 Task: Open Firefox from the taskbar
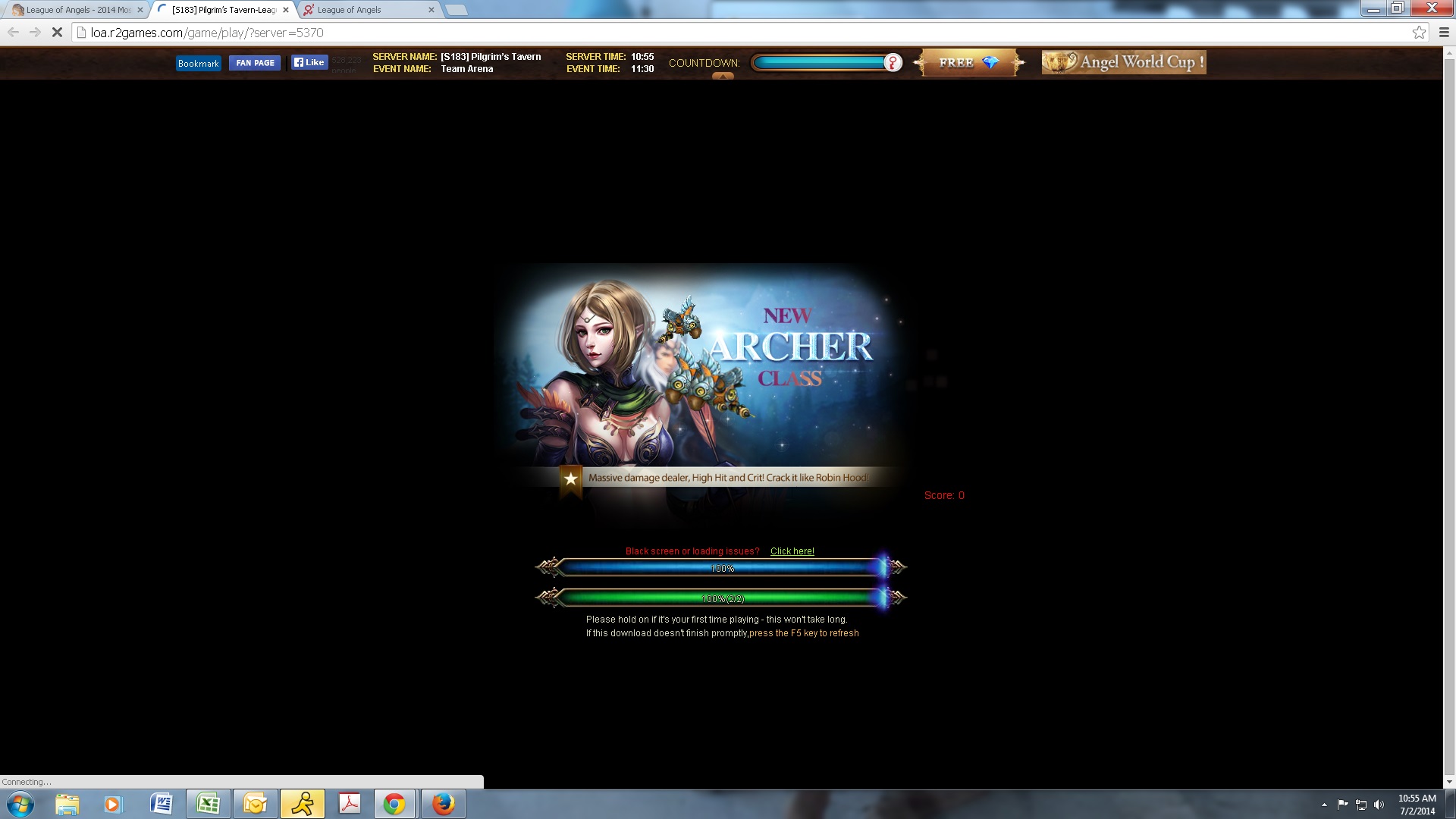pyautogui.click(x=443, y=804)
